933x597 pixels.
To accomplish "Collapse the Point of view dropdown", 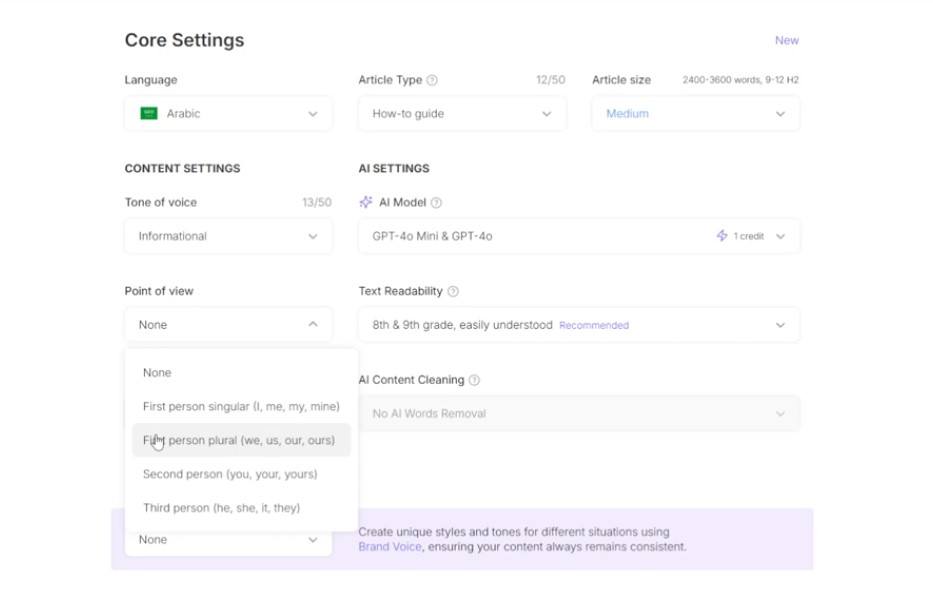I will tap(228, 325).
